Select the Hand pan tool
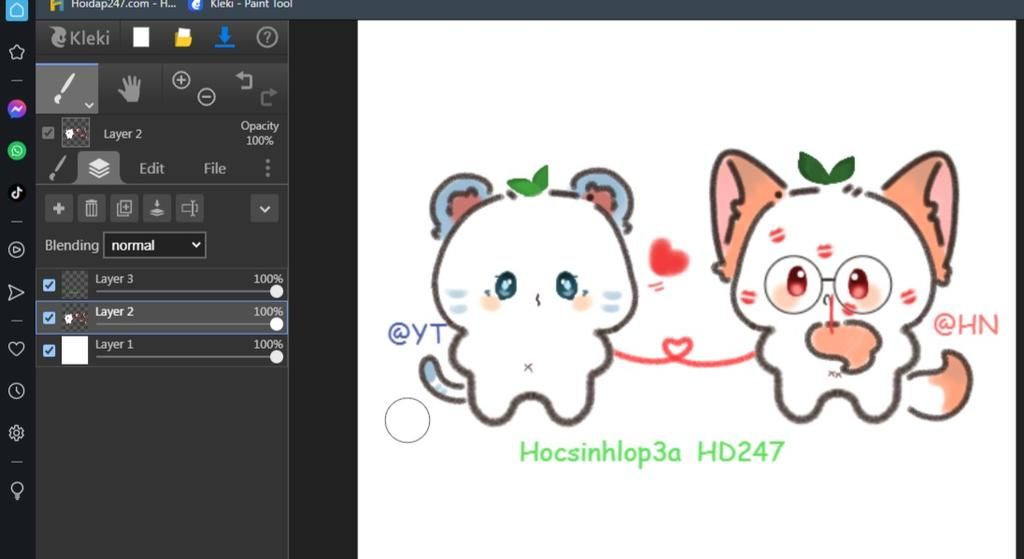This screenshot has width=1024, height=559. pos(129,88)
